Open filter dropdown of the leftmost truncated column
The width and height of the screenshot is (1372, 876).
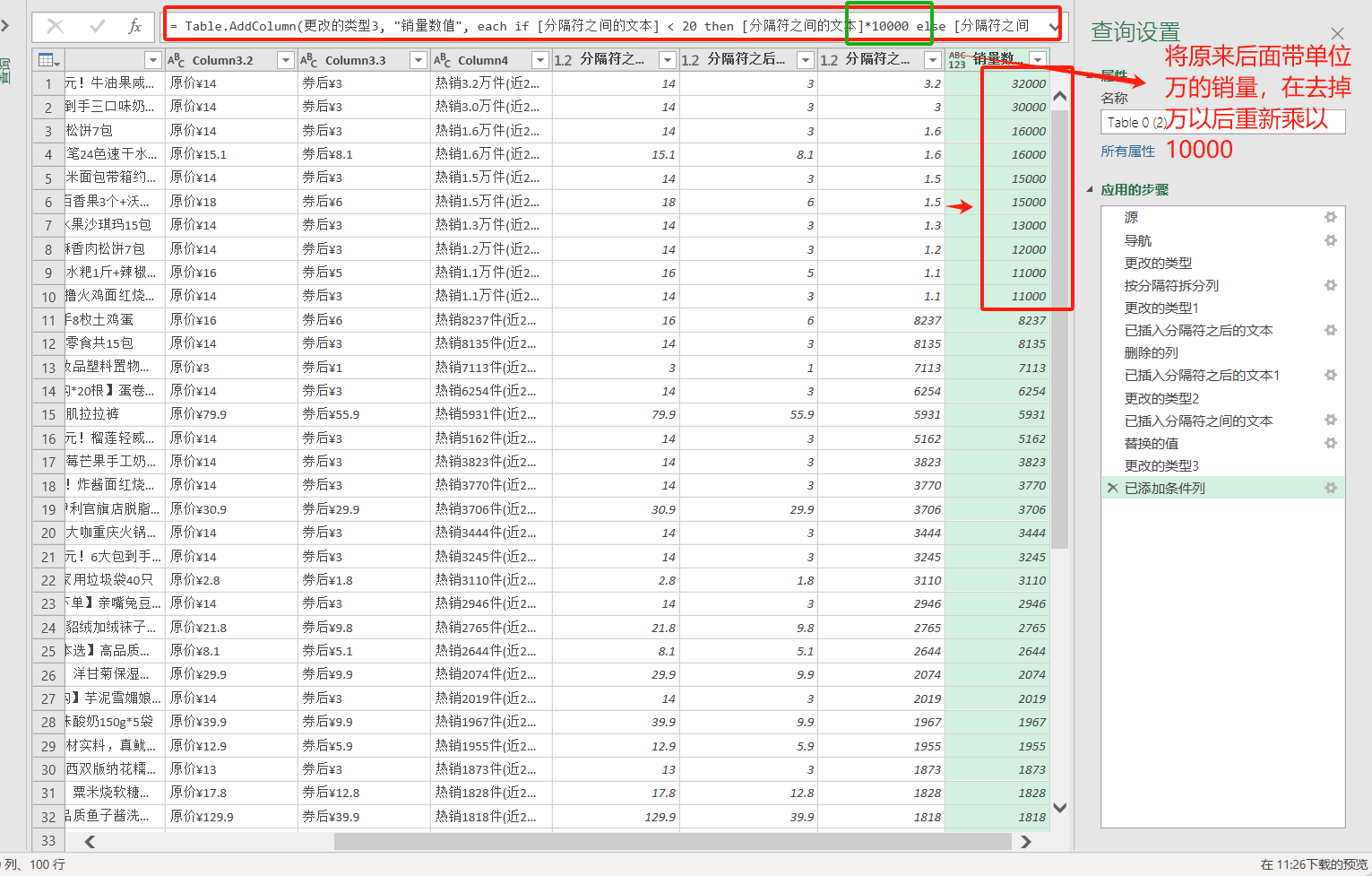(x=153, y=60)
